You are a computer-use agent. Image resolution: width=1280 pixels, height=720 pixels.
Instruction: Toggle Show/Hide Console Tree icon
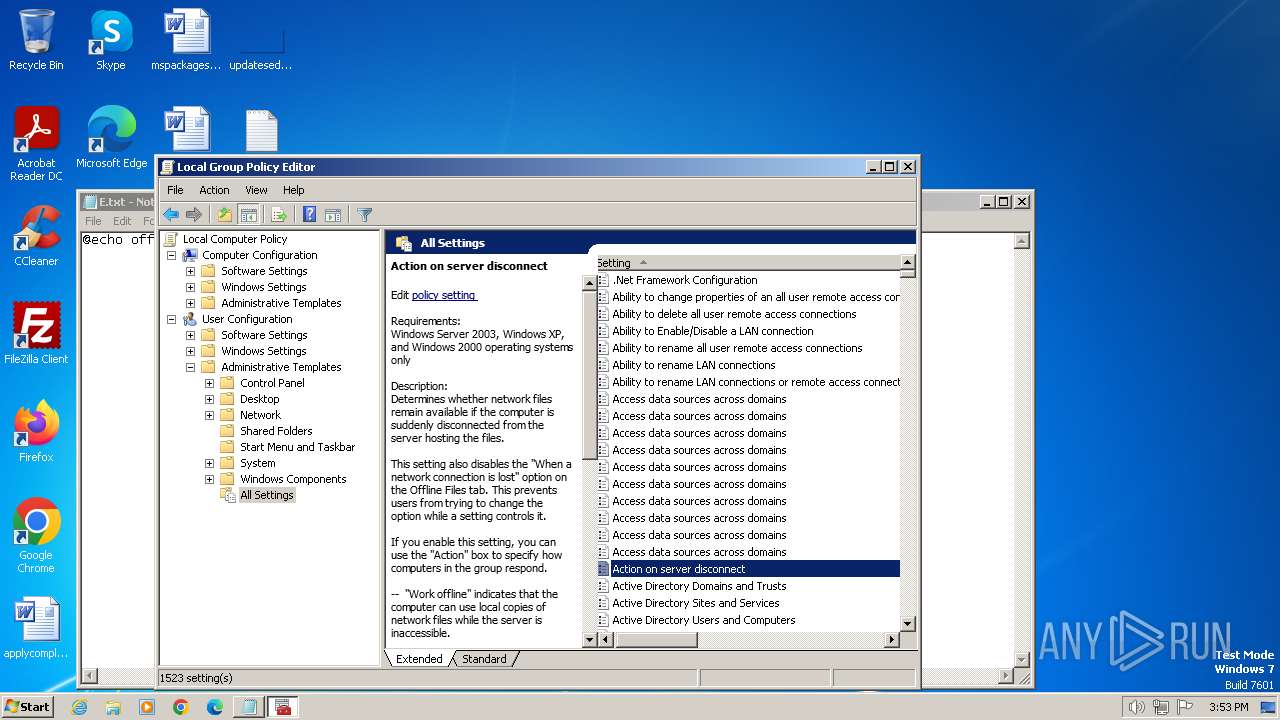[248, 214]
